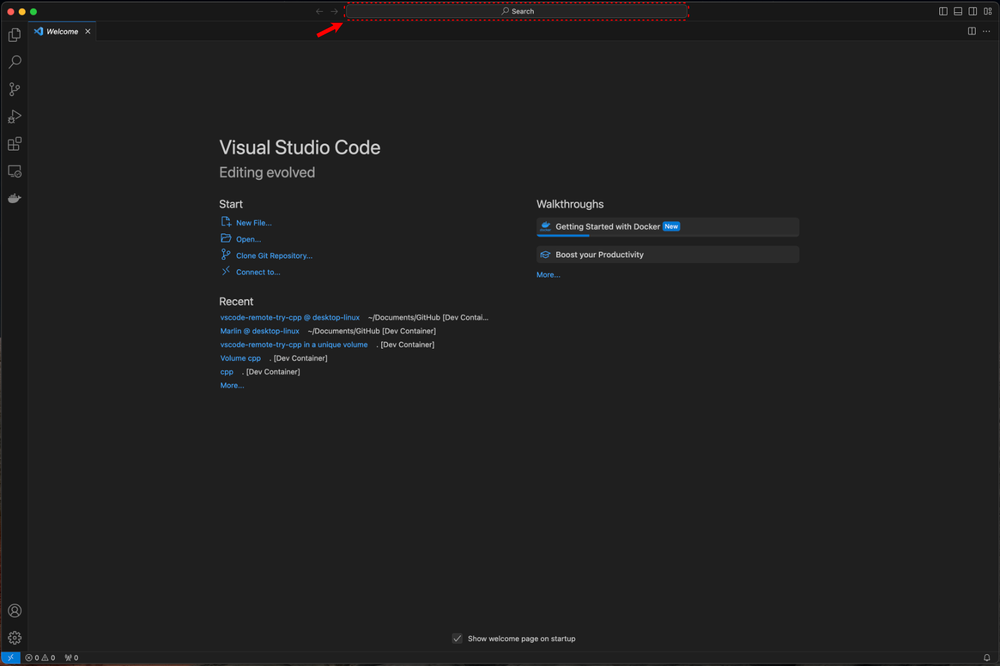1000x666 pixels.
Task: Expand the Recent list via 'More...'
Action: 231,384
